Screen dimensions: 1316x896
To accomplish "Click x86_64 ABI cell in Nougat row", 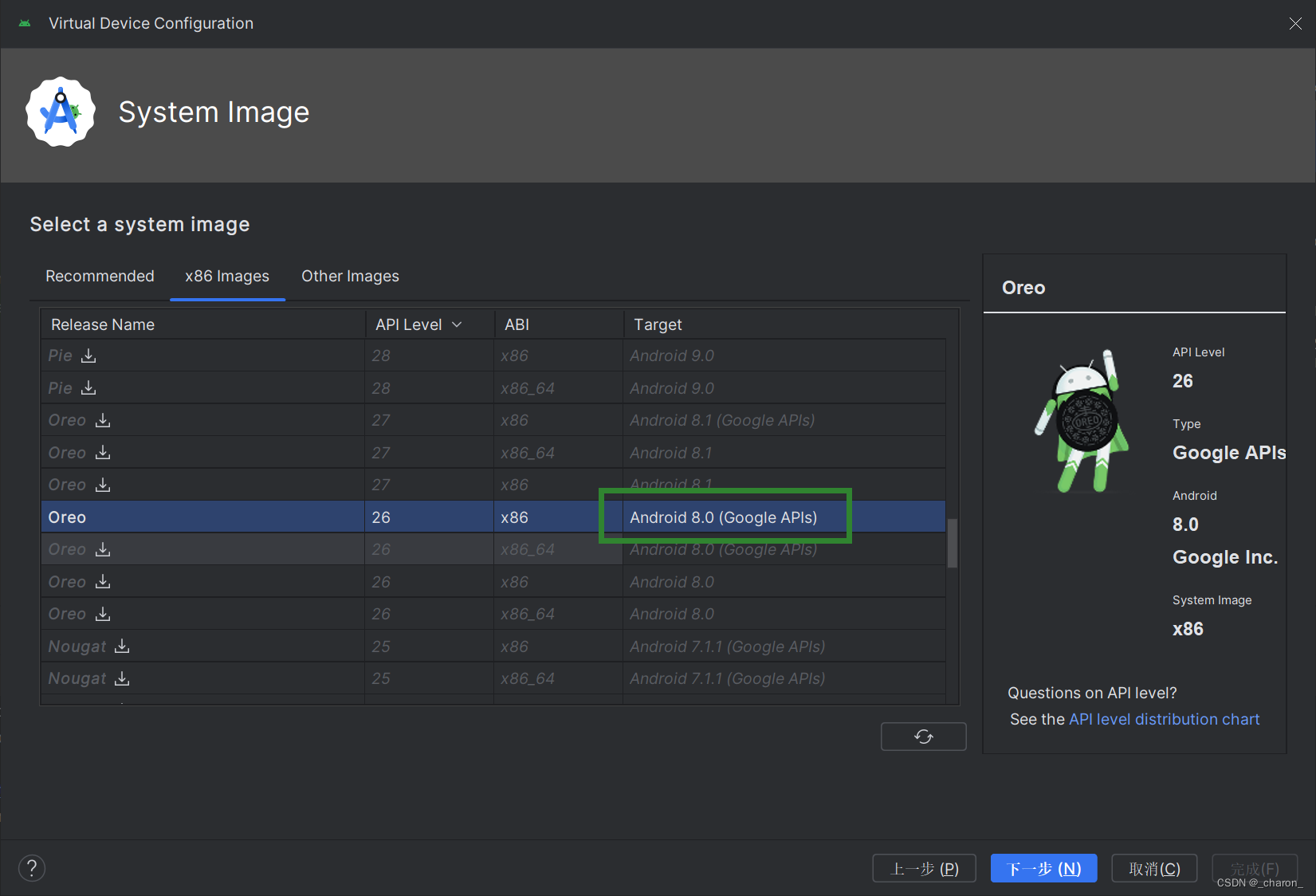I will tap(528, 678).
